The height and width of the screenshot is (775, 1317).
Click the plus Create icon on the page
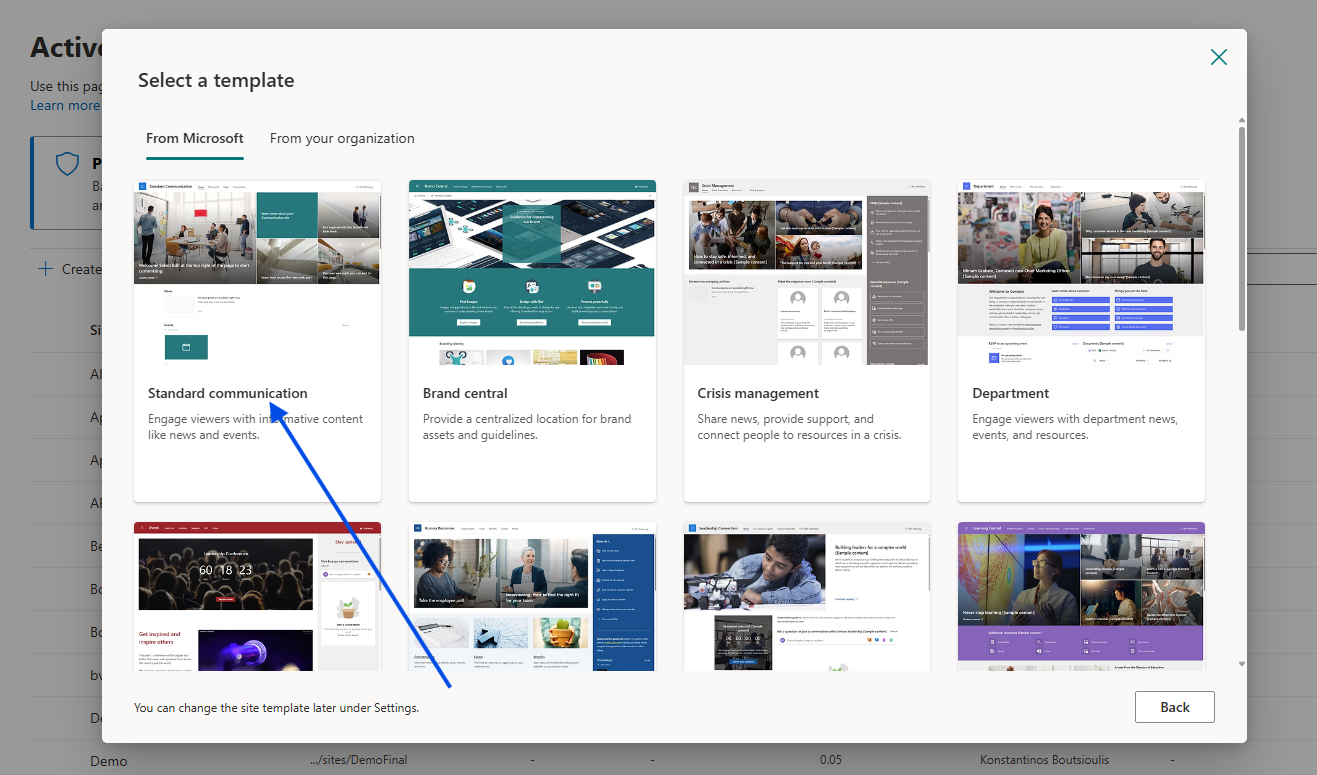(45, 269)
